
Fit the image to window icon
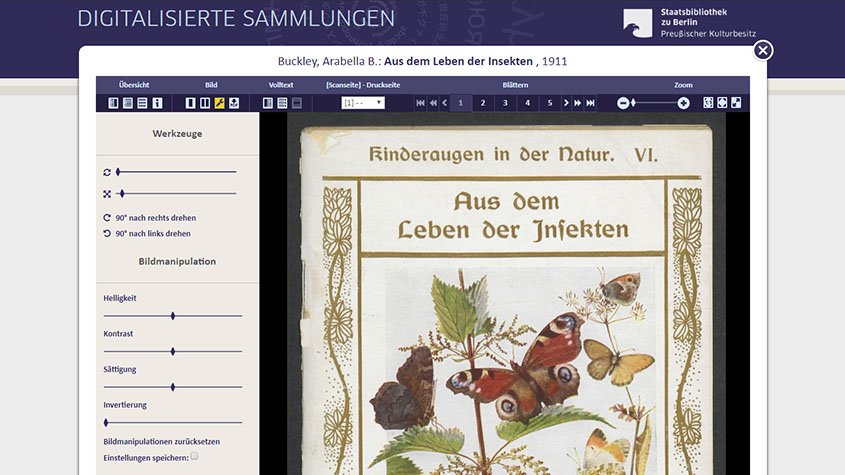(722, 103)
